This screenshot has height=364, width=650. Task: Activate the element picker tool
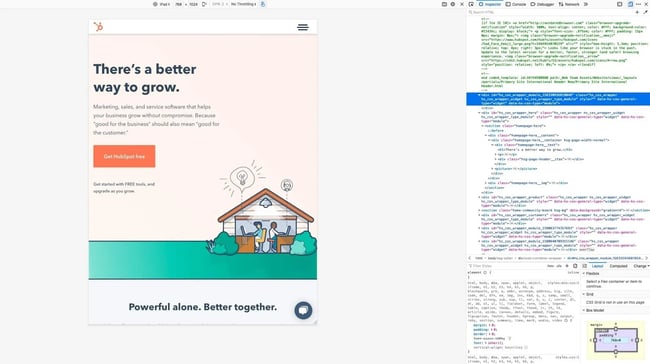(x=471, y=4)
